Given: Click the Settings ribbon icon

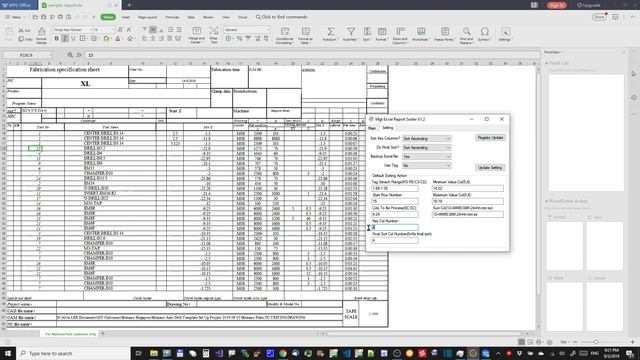Looking at the screenshot, I should pyautogui.click(x=505, y=32).
